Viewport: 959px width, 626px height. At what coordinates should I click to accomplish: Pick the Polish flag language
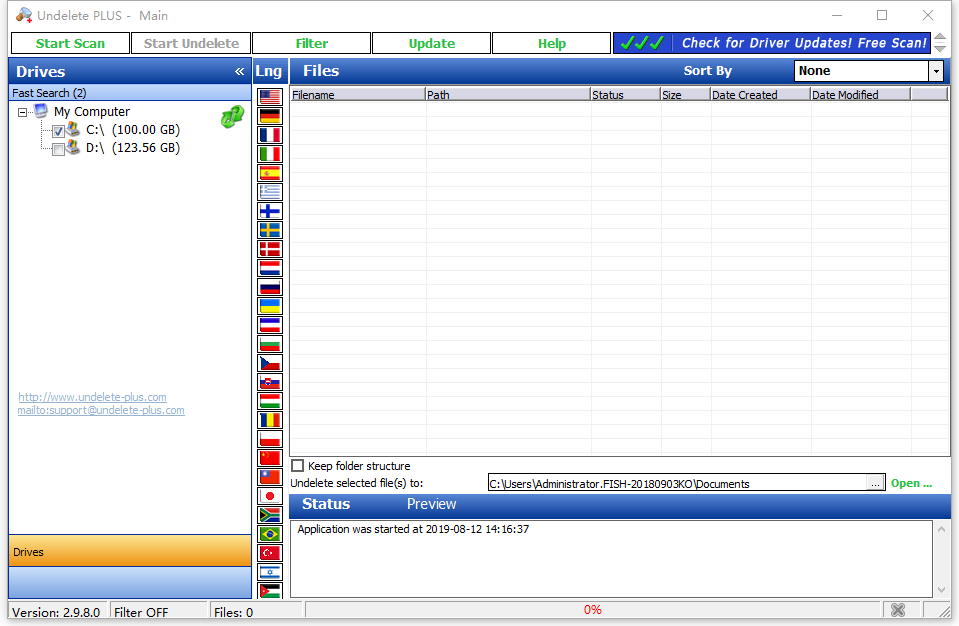[x=270, y=439]
